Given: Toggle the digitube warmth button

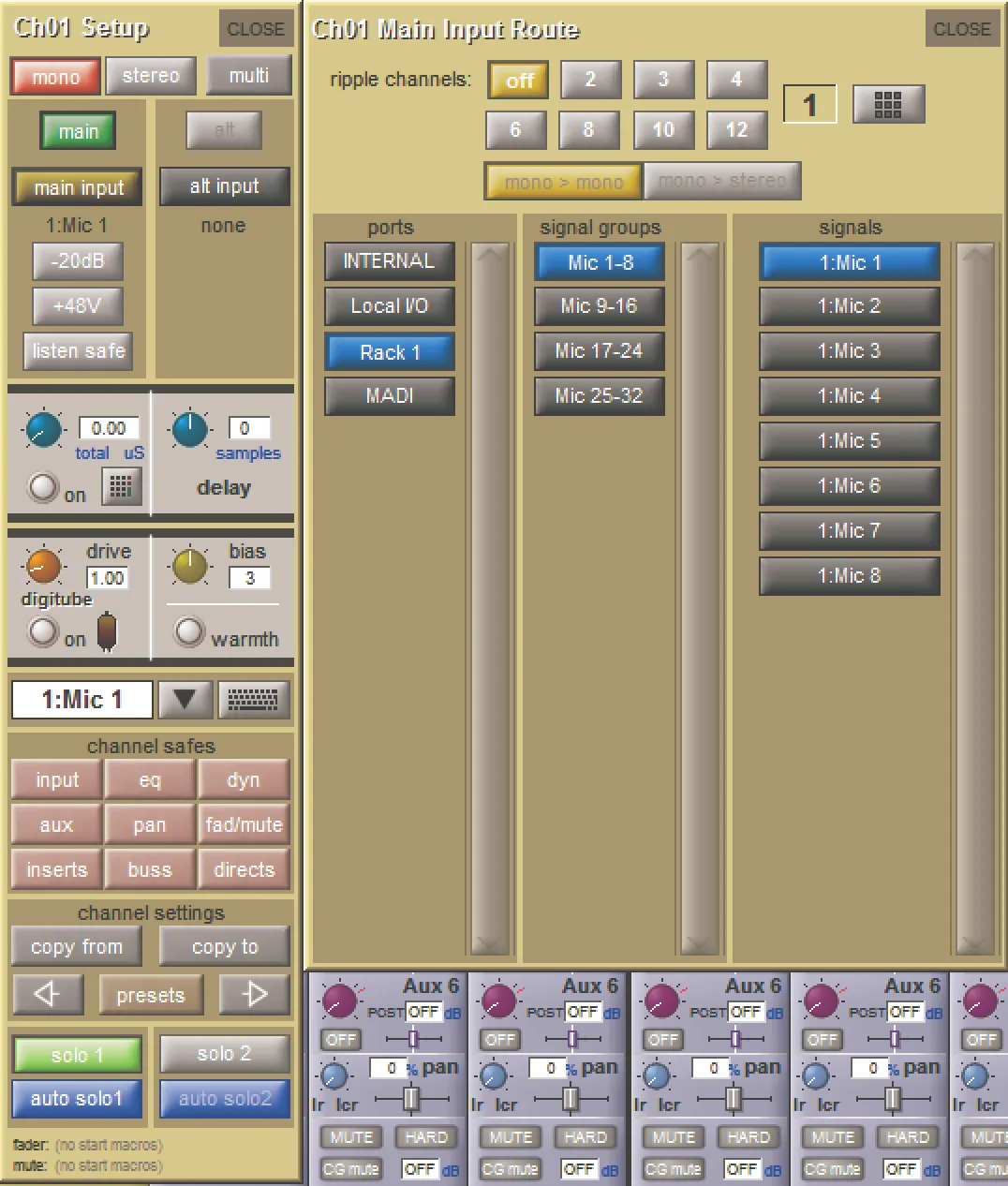Looking at the screenshot, I should (x=189, y=632).
